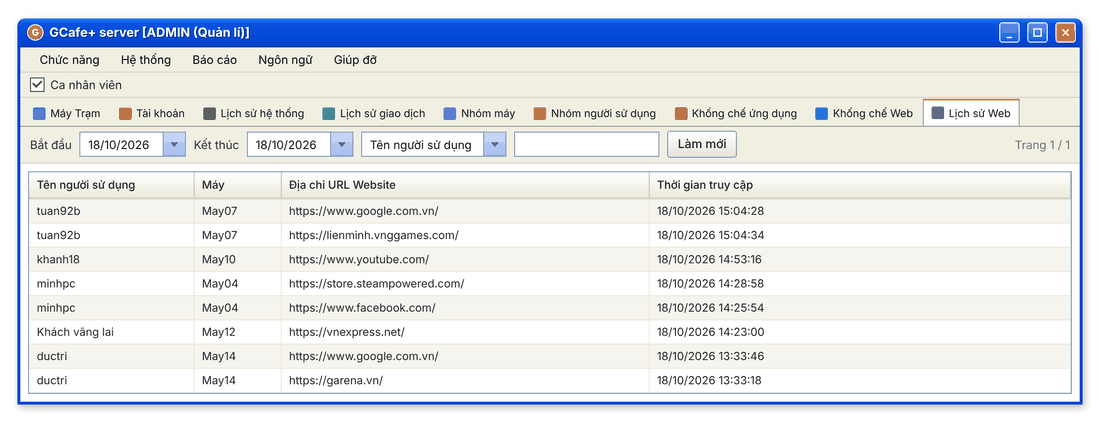1100x422 pixels.
Task: Click the Khách vãng lai user cell
Action: [x=112, y=332]
